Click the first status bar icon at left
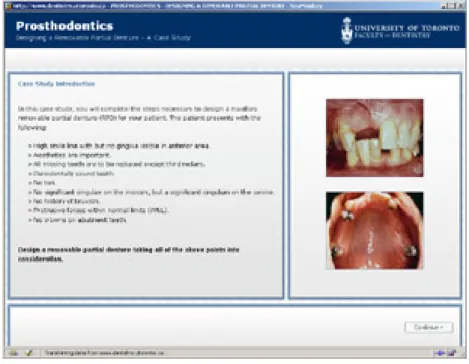The image size is (469, 364). (x=13, y=353)
